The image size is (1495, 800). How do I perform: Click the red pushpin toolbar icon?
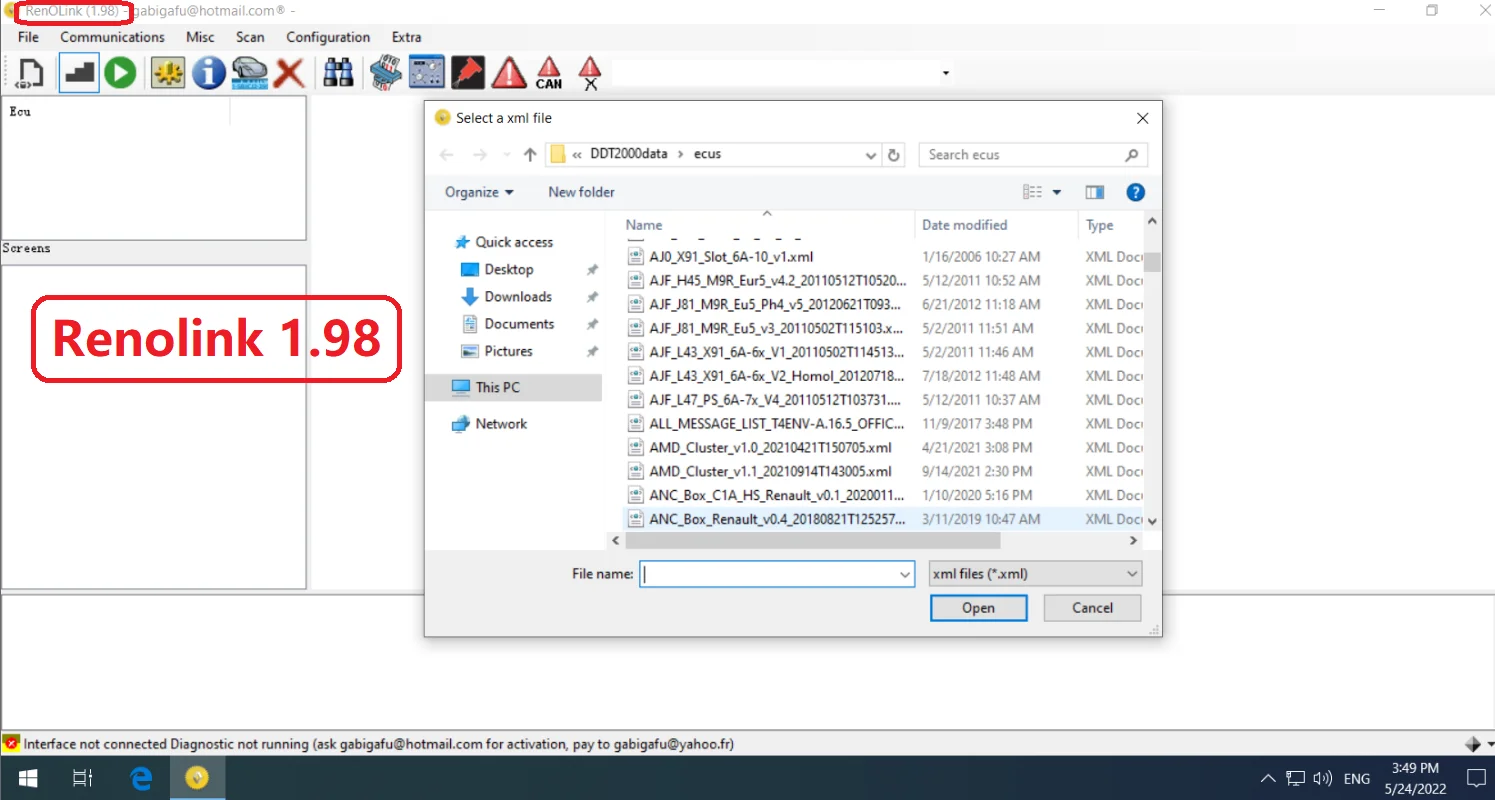467,73
